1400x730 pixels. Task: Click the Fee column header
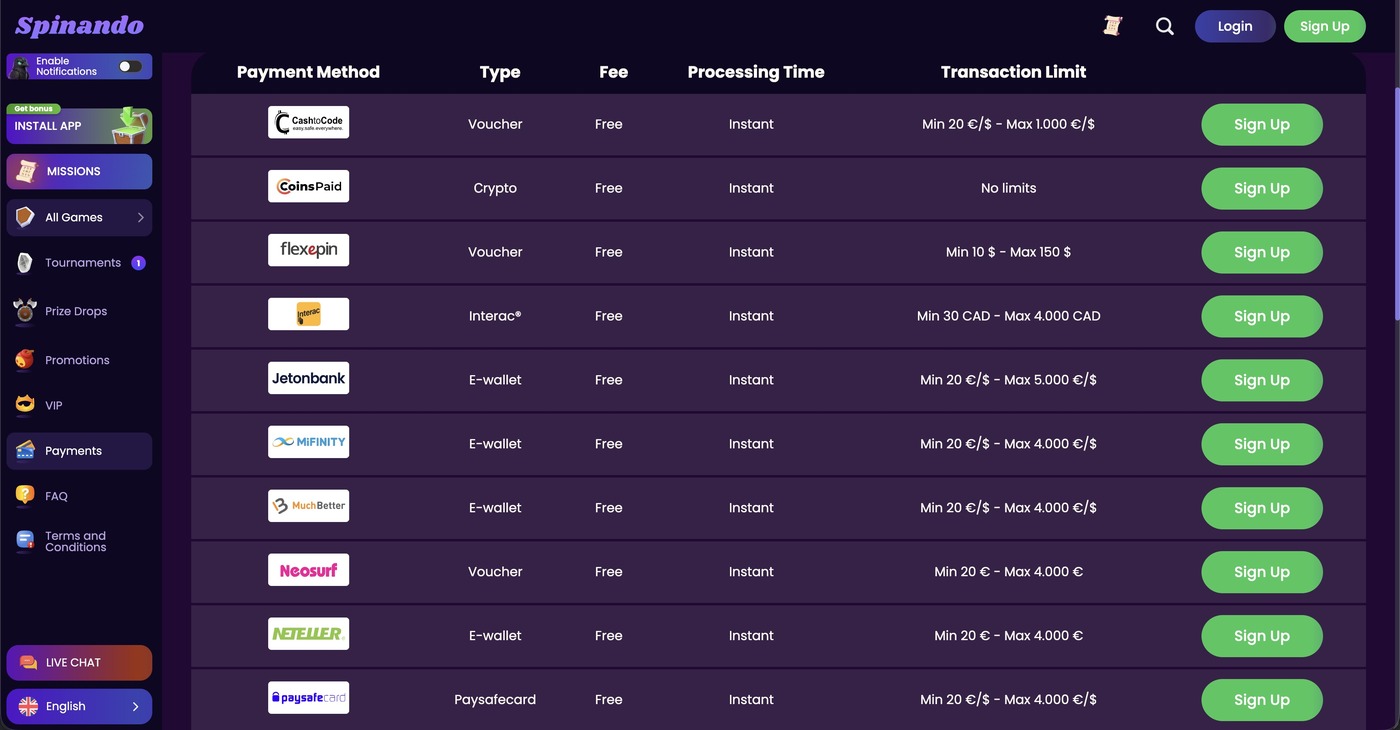(x=613, y=72)
